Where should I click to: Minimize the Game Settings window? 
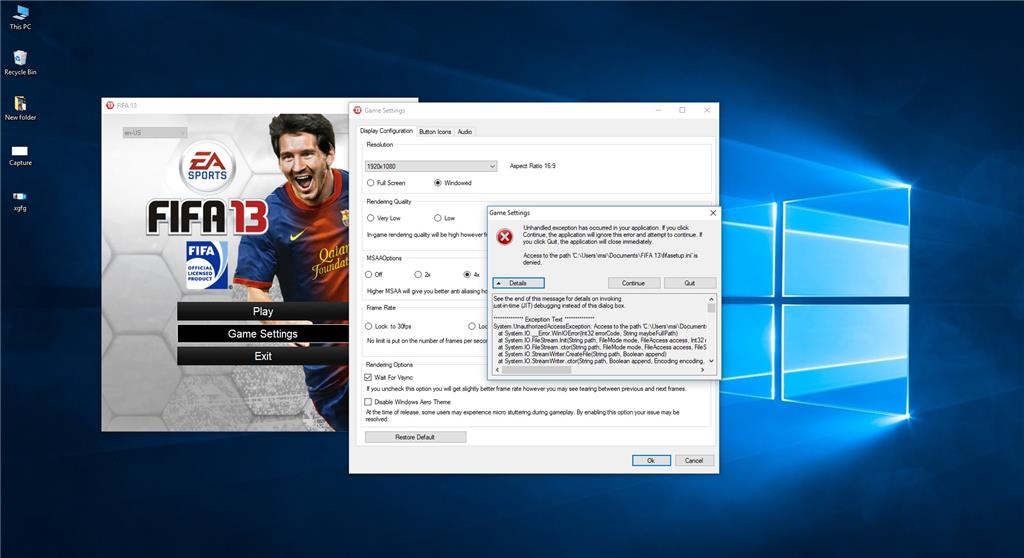[658, 110]
